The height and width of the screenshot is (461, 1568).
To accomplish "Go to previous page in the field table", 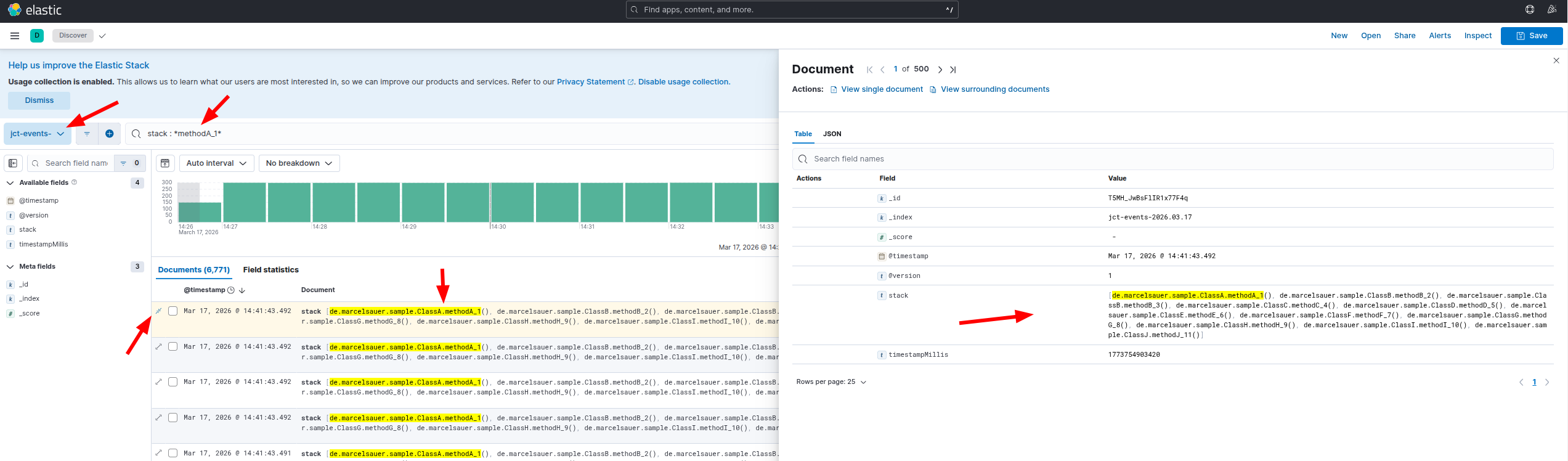I will (1521, 382).
